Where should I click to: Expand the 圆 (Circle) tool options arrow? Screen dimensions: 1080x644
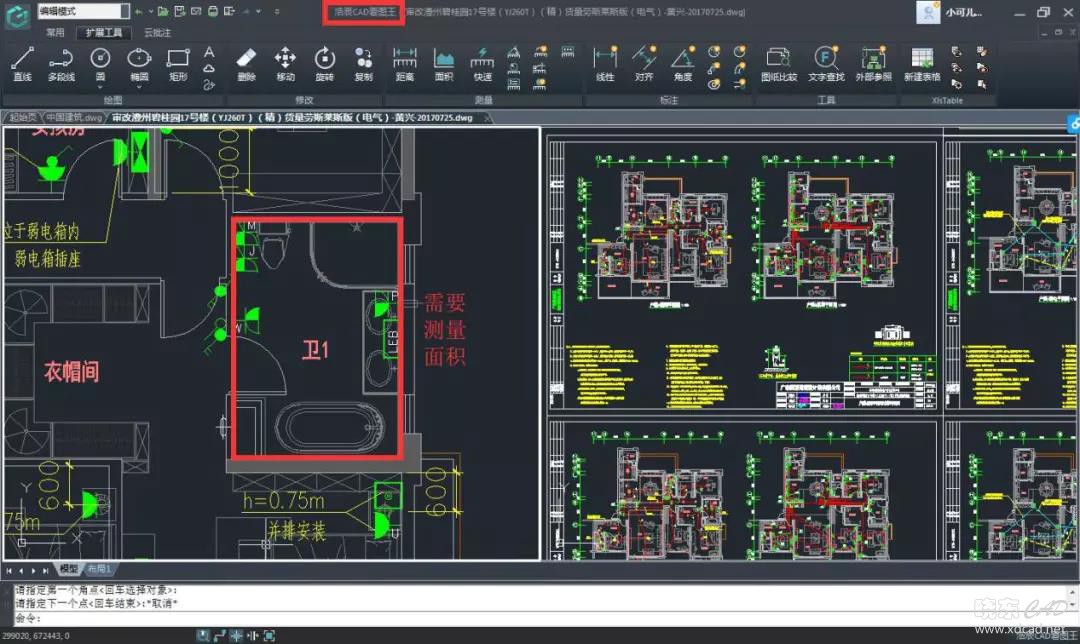click(100, 86)
